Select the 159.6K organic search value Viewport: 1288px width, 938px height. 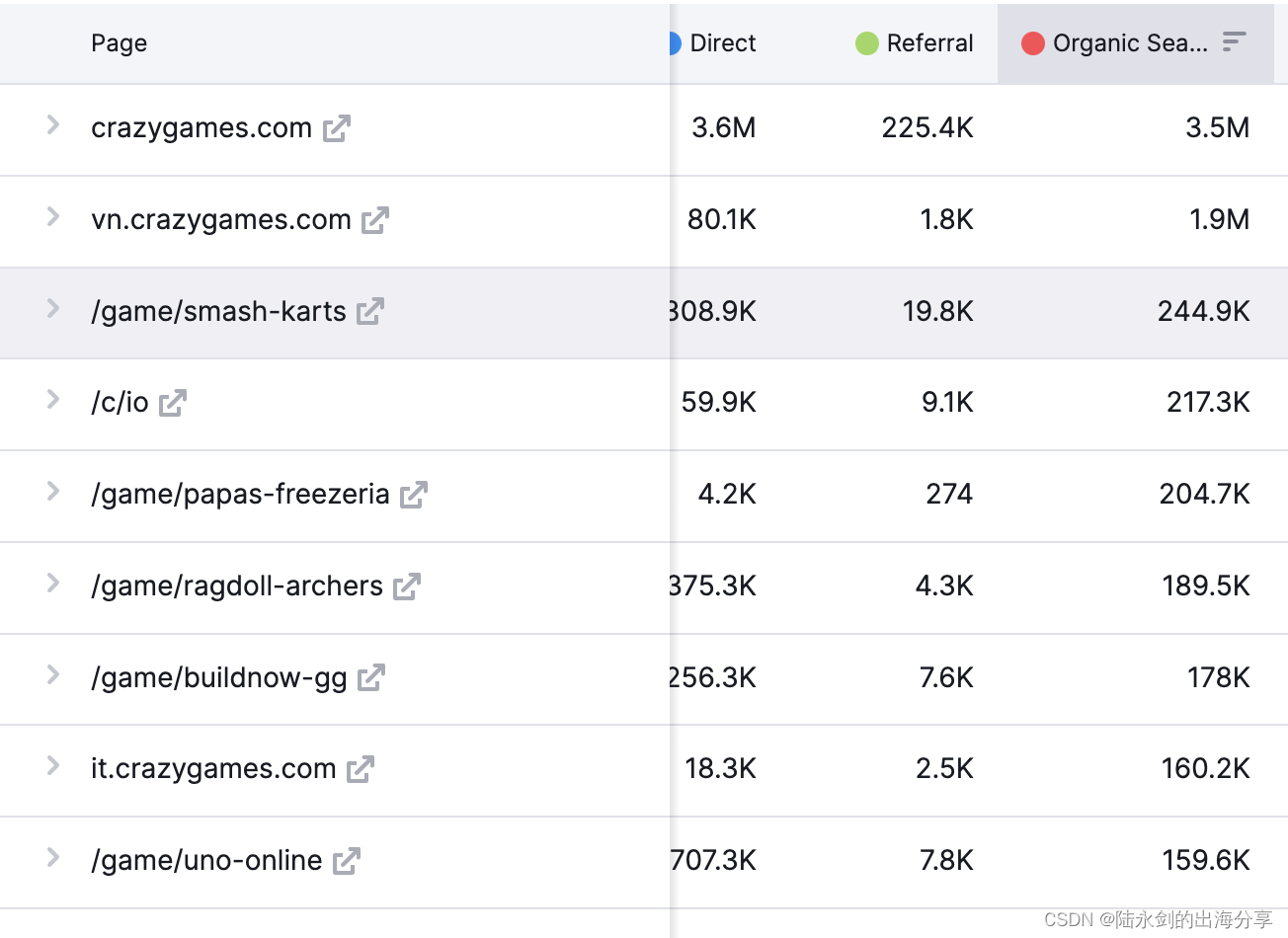click(x=1206, y=861)
